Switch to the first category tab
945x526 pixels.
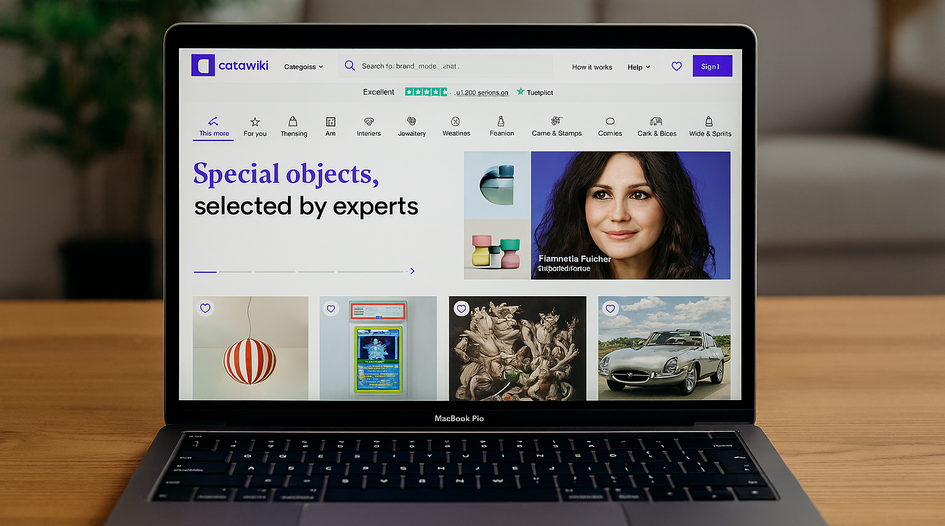tap(213, 126)
